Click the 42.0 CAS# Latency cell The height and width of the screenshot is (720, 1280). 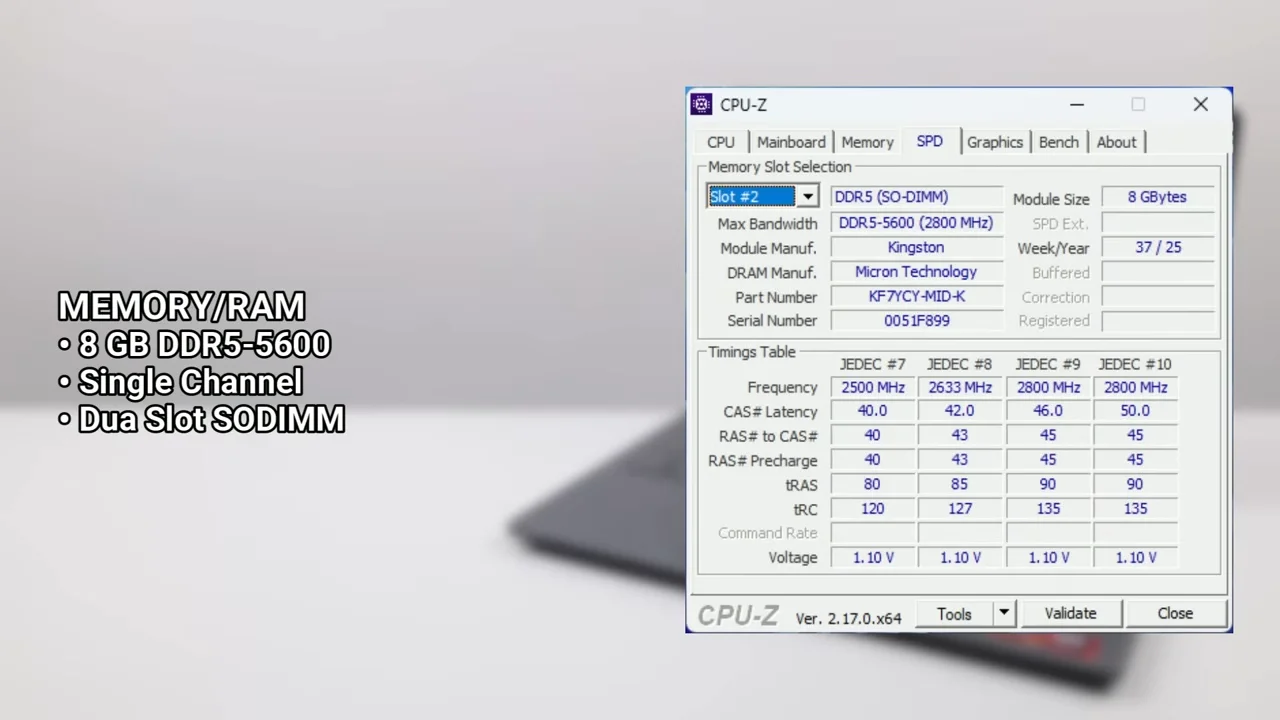pos(959,411)
